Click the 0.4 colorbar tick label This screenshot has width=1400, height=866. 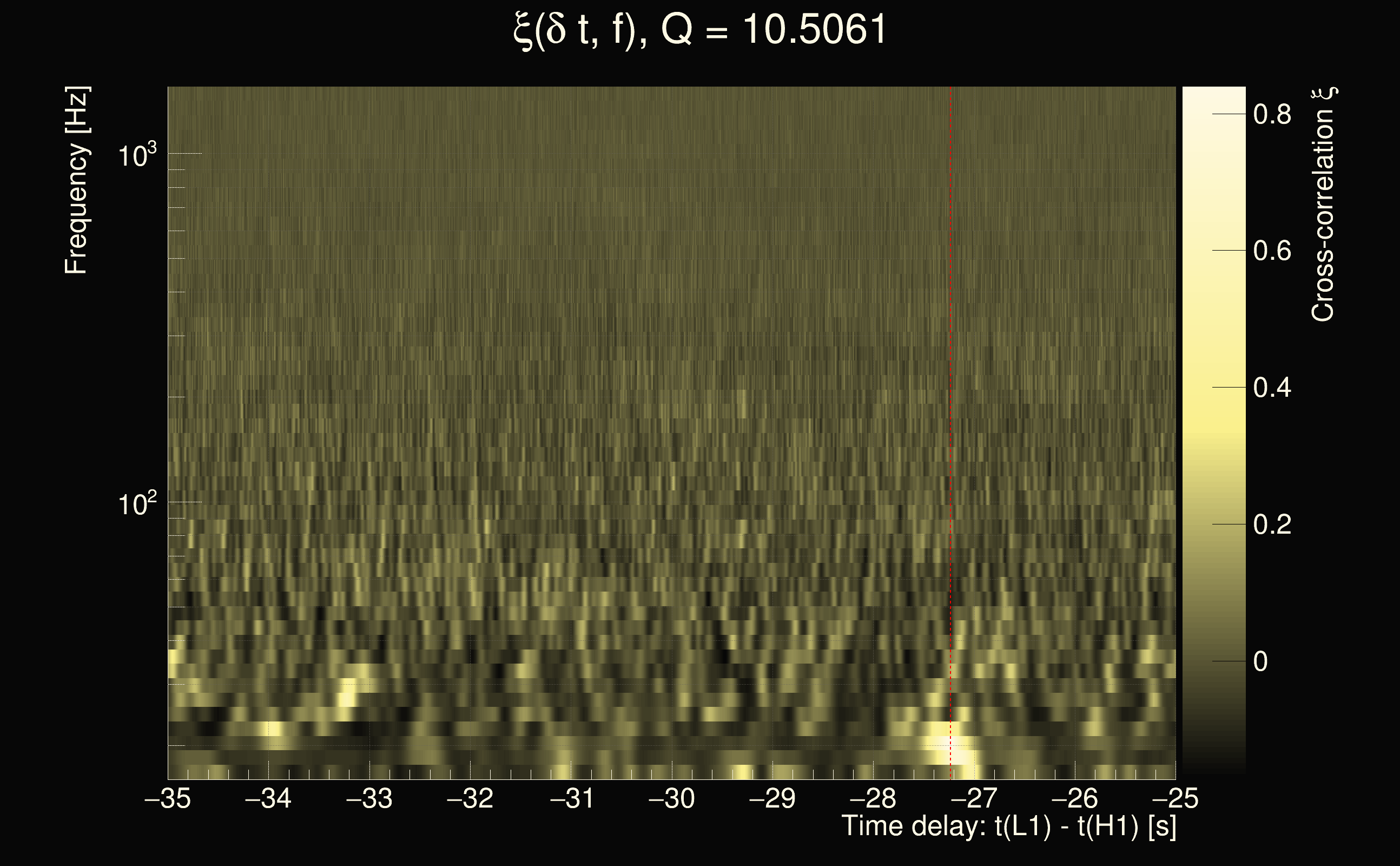[1272, 388]
